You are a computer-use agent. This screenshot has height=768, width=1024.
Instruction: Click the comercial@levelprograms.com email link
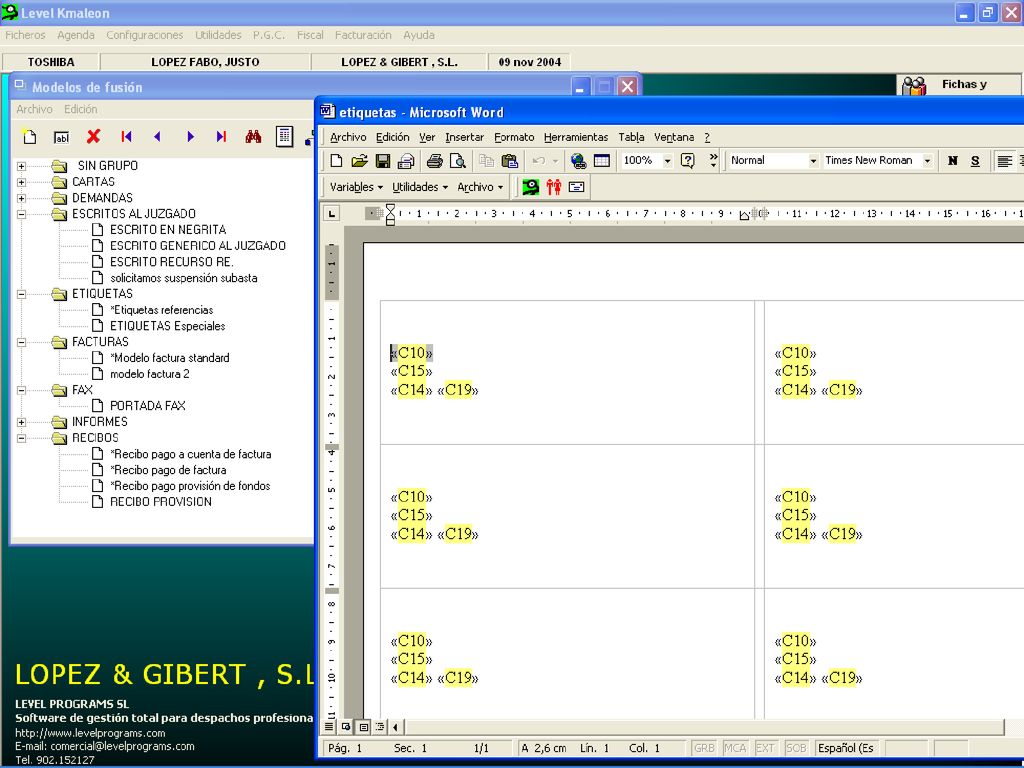click(122, 746)
